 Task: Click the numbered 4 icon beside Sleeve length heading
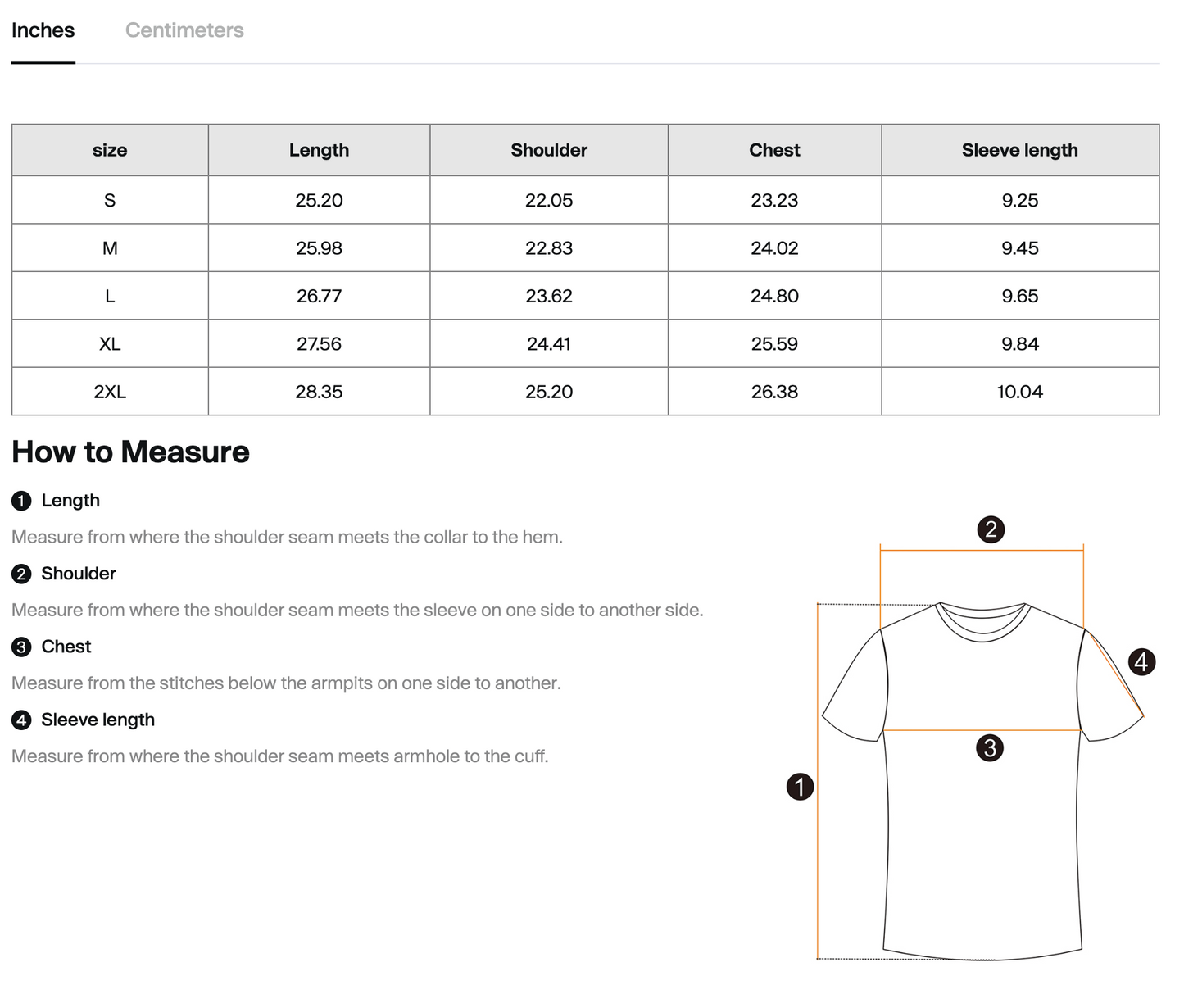[x=21, y=720]
